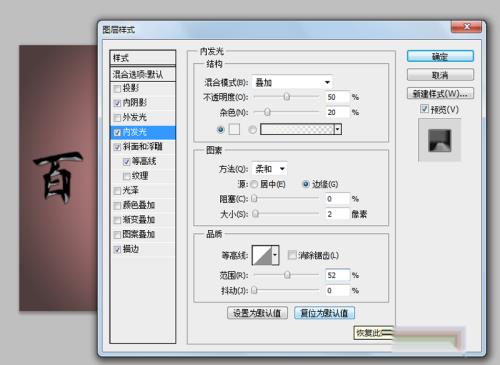Image resolution: width=500 pixels, height=365 pixels.
Task: Click the 大小 slider handle
Action: point(255,214)
